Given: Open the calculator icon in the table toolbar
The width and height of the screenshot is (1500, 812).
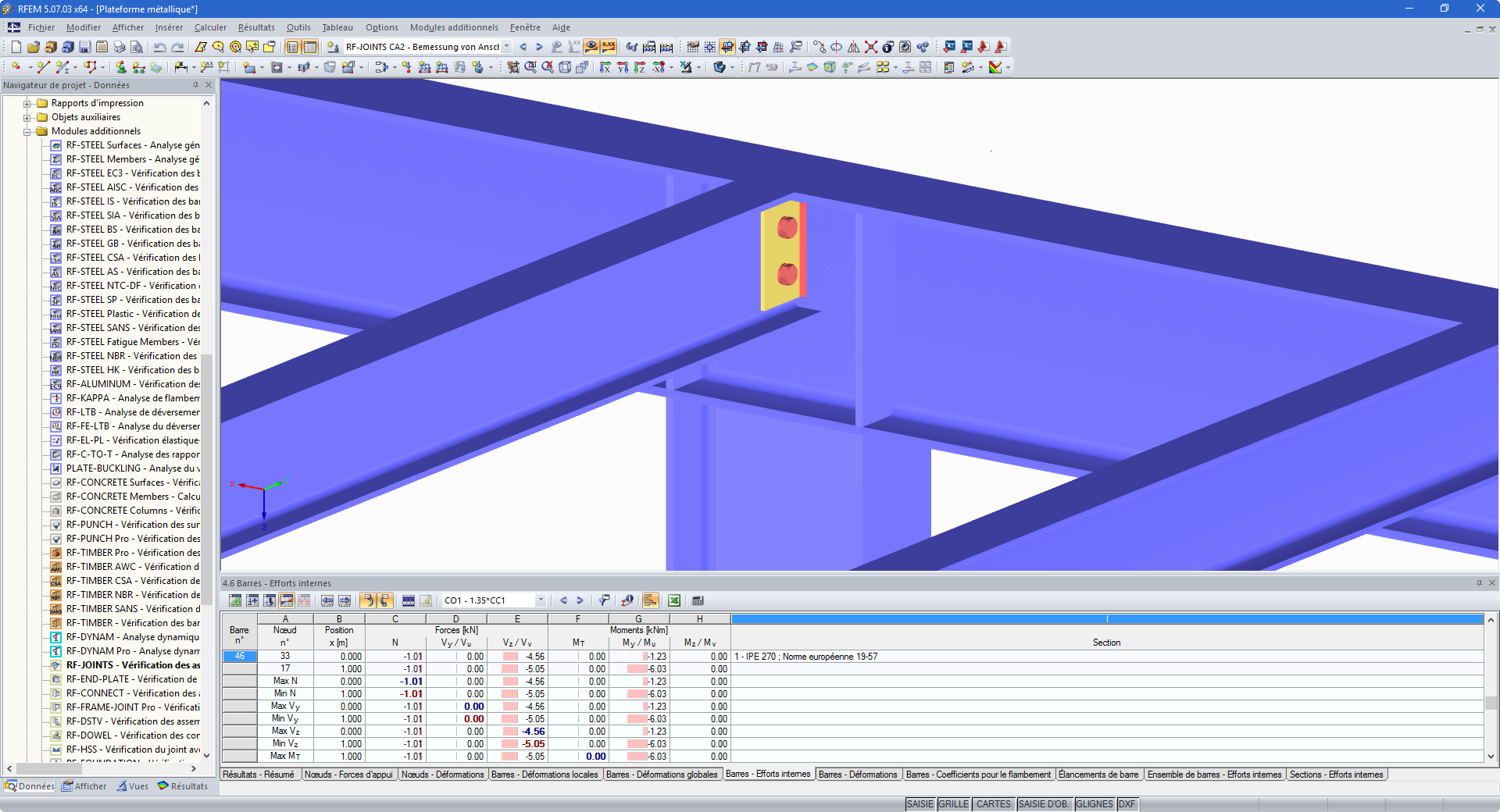Looking at the screenshot, I should (696, 600).
